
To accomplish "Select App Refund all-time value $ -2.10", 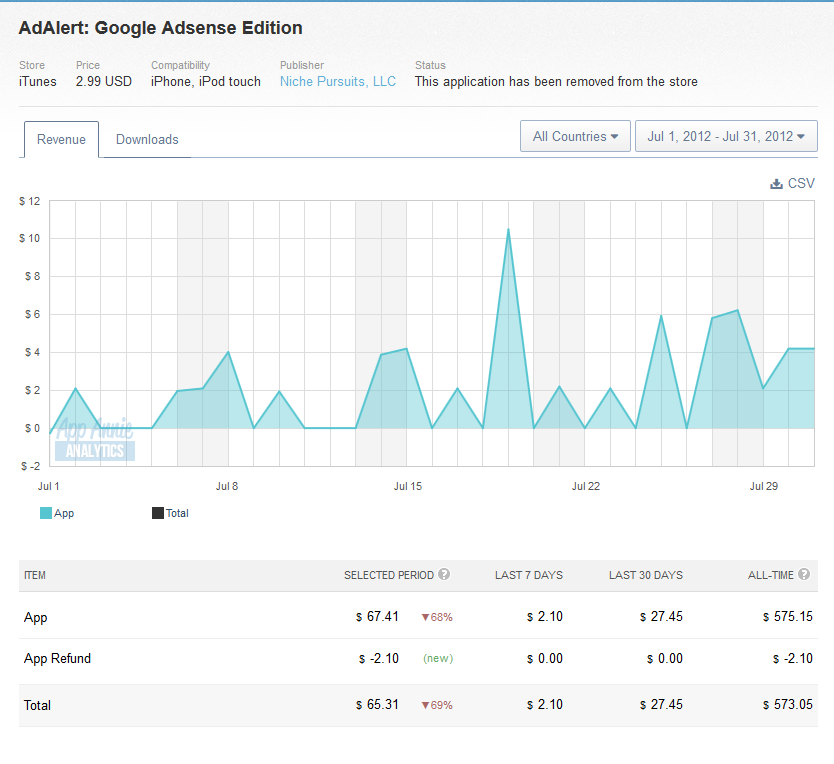I will (793, 659).
